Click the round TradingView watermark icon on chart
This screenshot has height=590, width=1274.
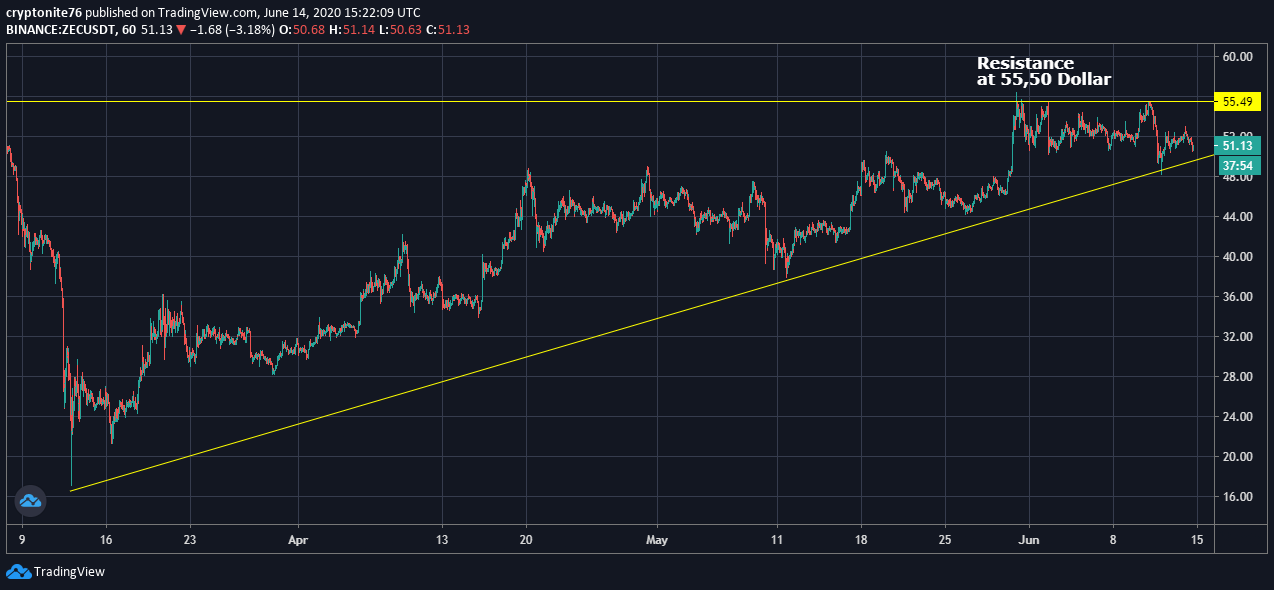pyautogui.click(x=30, y=500)
